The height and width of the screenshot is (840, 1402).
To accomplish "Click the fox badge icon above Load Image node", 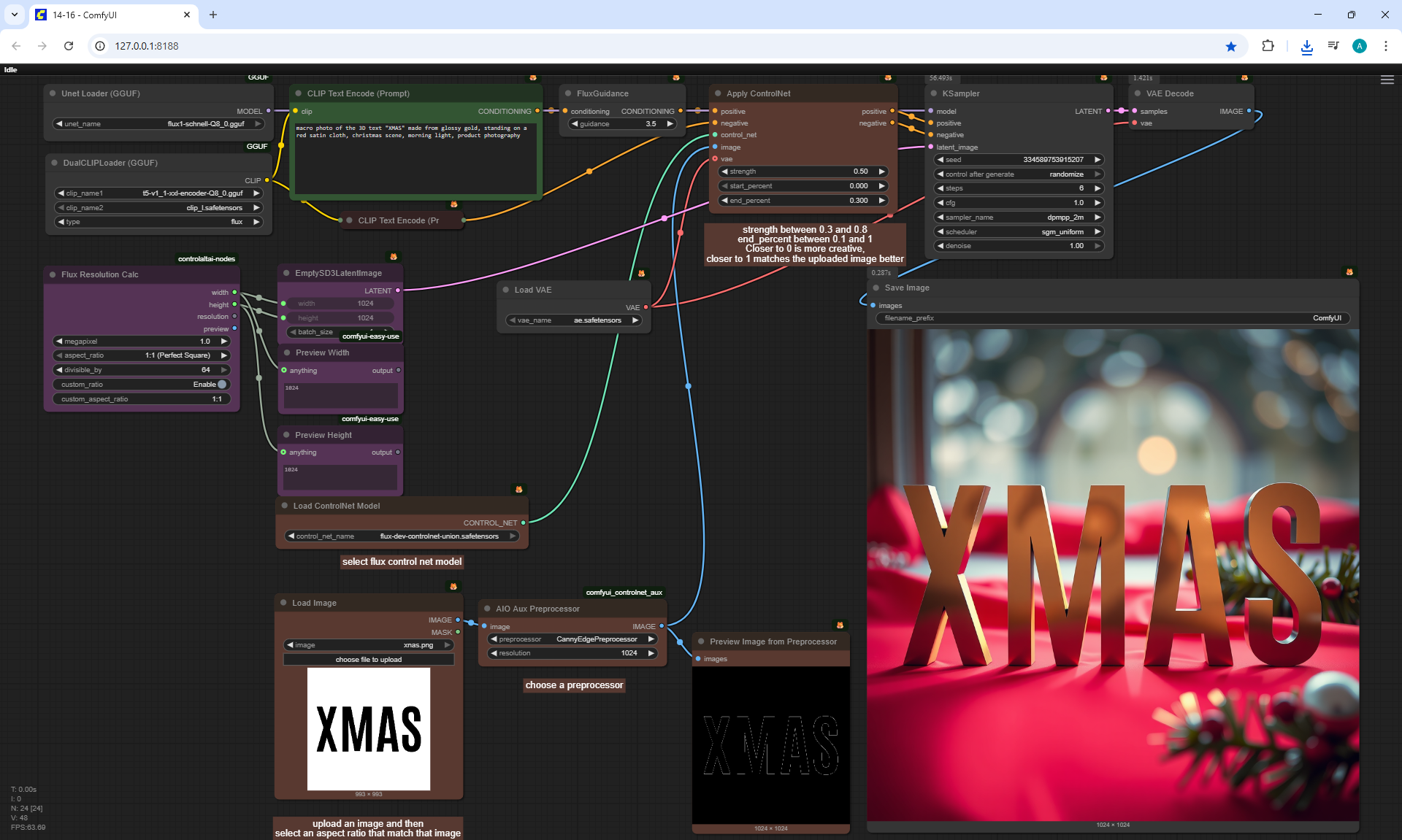I will [x=453, y=586].
